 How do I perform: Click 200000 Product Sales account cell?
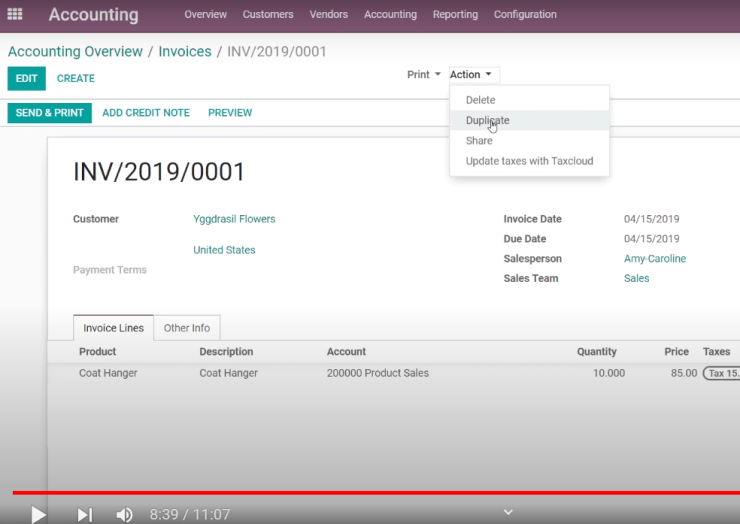pos(378,373)
